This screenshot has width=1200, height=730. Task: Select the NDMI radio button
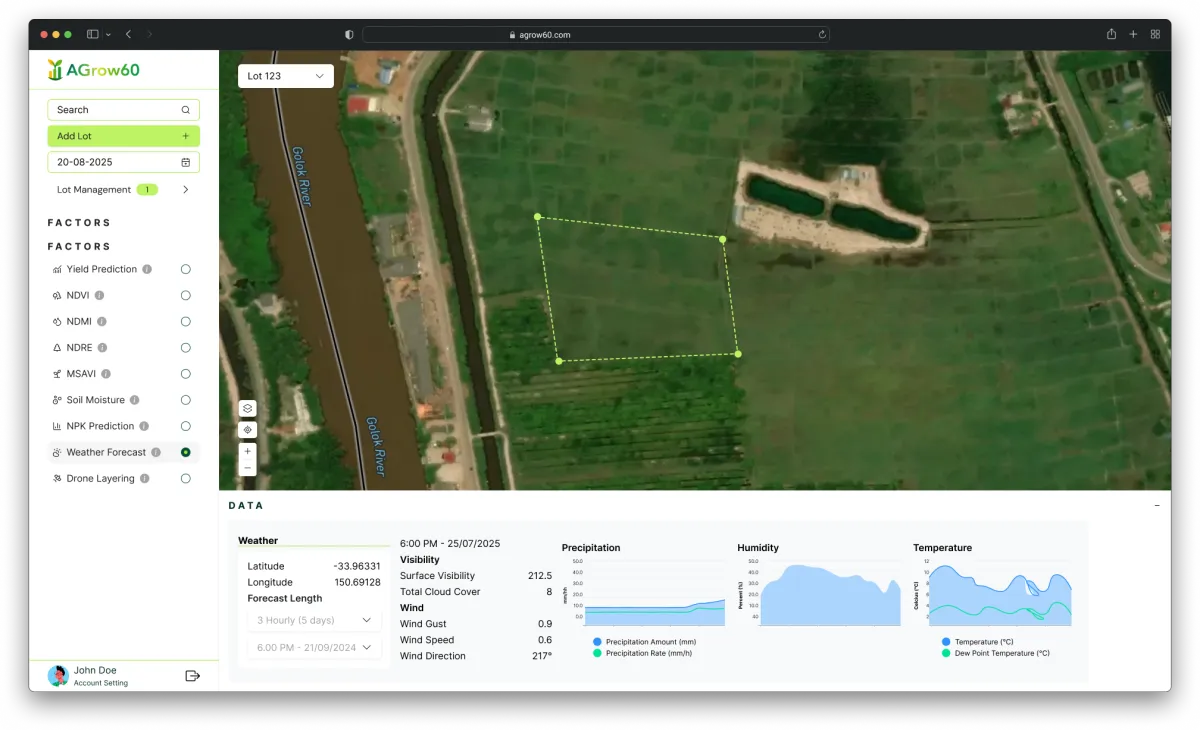click(185, 322)
